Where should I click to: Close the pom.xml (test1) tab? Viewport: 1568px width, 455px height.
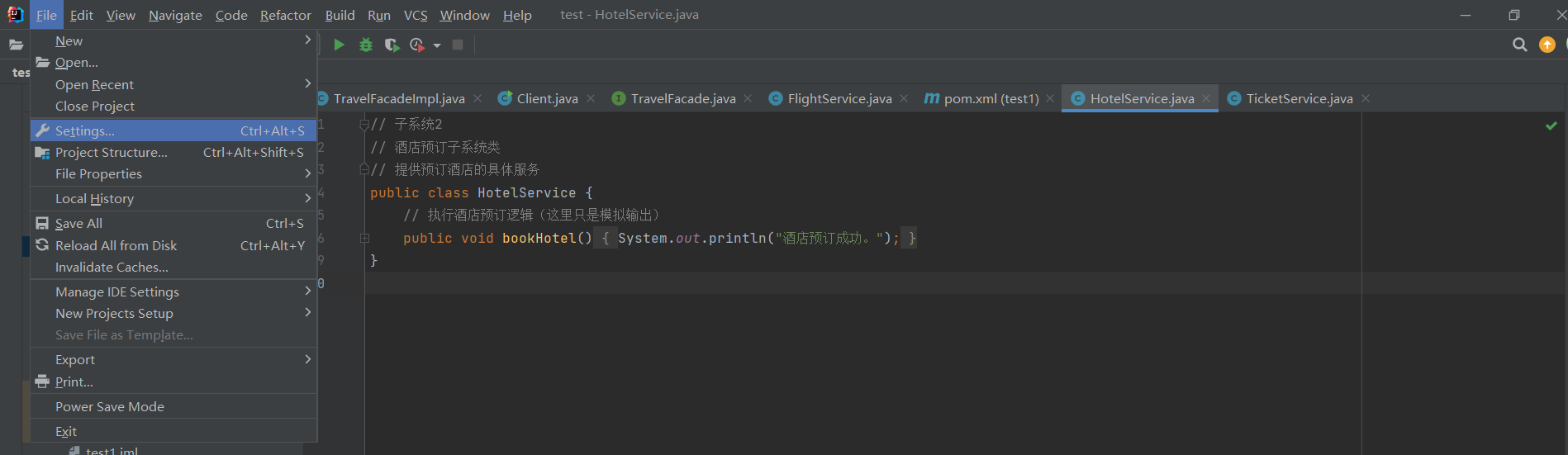click(1050, 98)
